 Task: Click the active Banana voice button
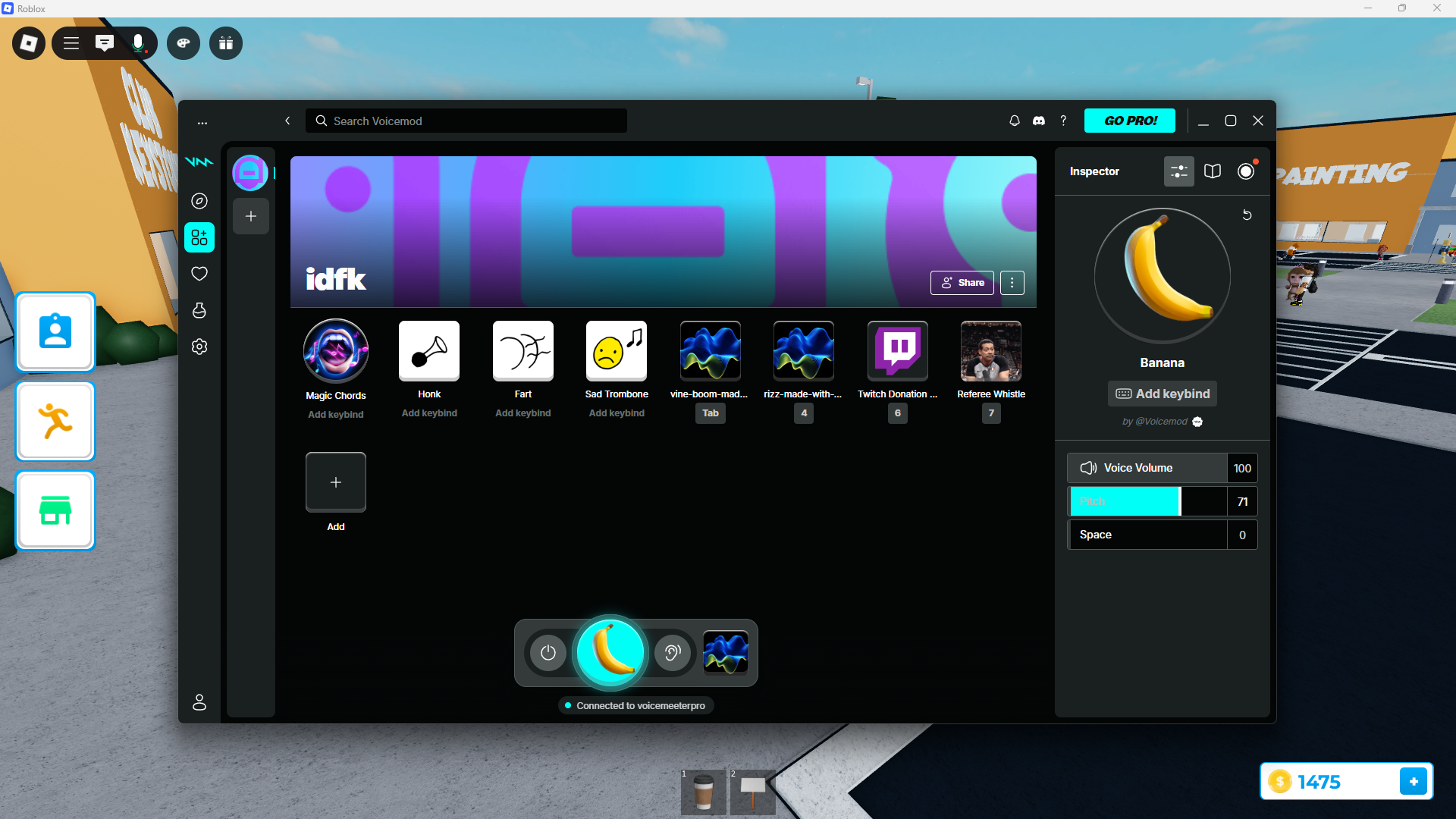click(x=610, y=652)
